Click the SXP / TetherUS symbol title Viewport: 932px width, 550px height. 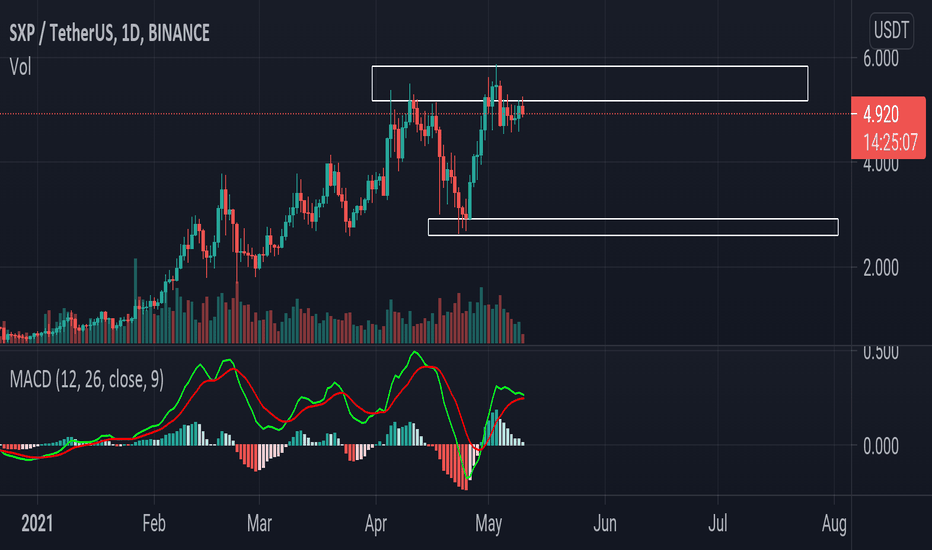(x=109, y=33)
